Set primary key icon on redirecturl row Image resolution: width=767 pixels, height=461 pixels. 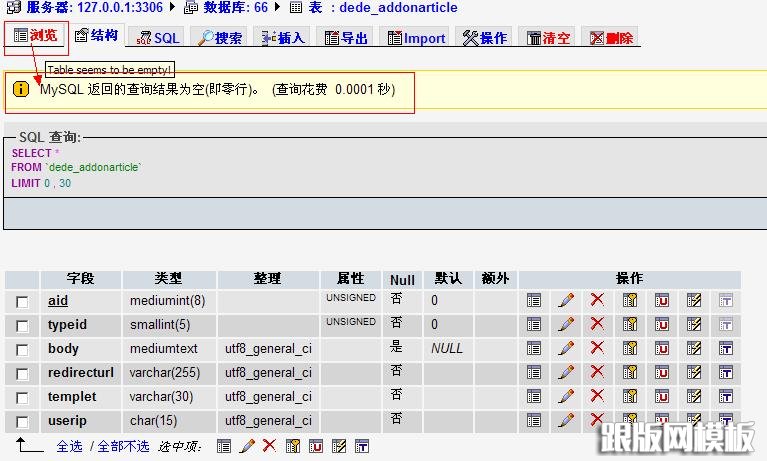(630, 372)
